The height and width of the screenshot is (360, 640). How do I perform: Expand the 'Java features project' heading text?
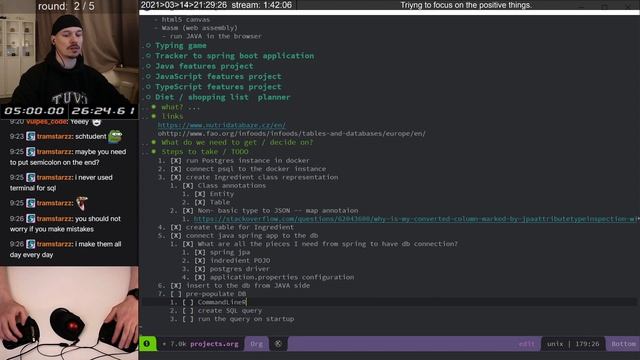coord(204,66)
